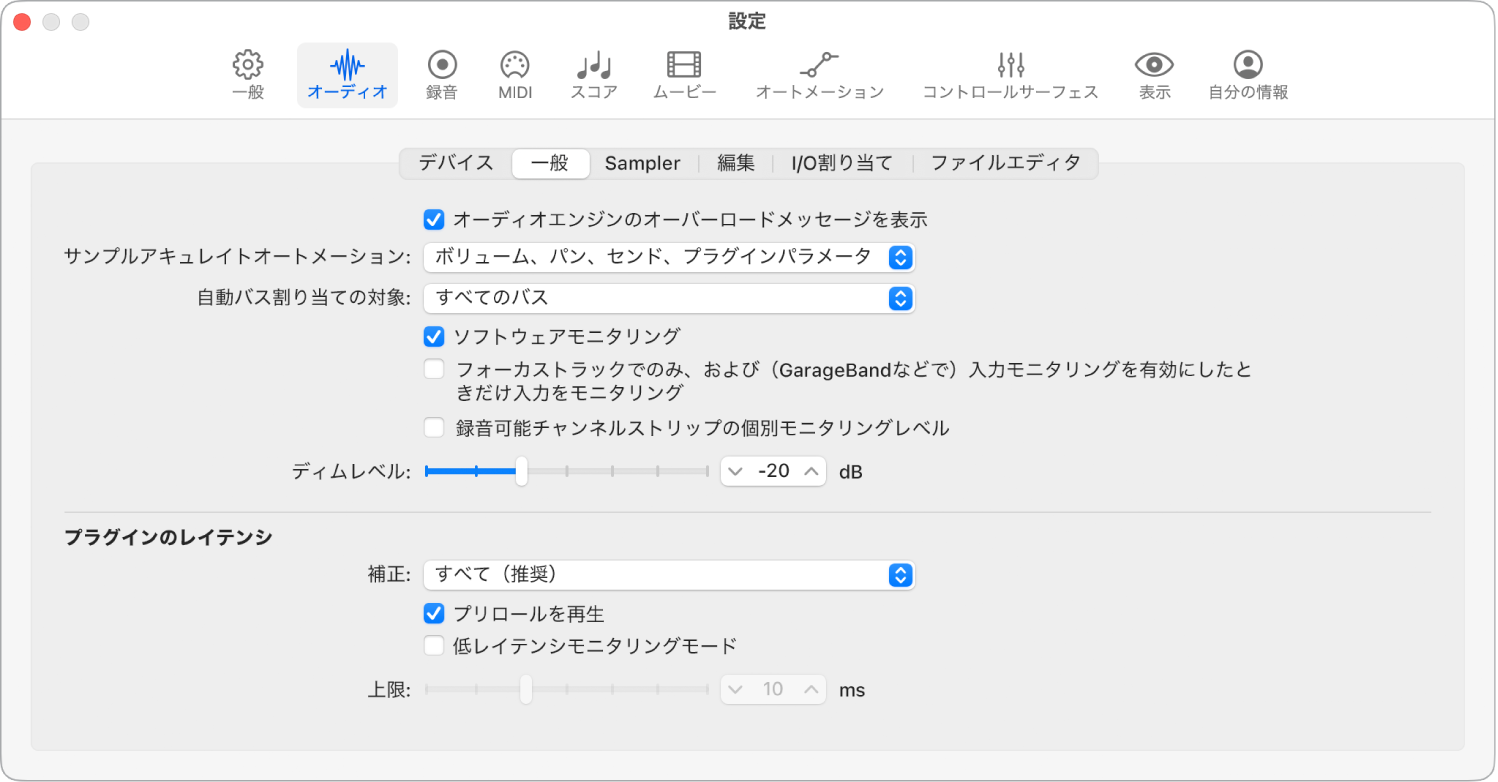The width and height of the screenshot is (1498, 782).
Task: Close the 設定 window
Action: click(22, 22)
